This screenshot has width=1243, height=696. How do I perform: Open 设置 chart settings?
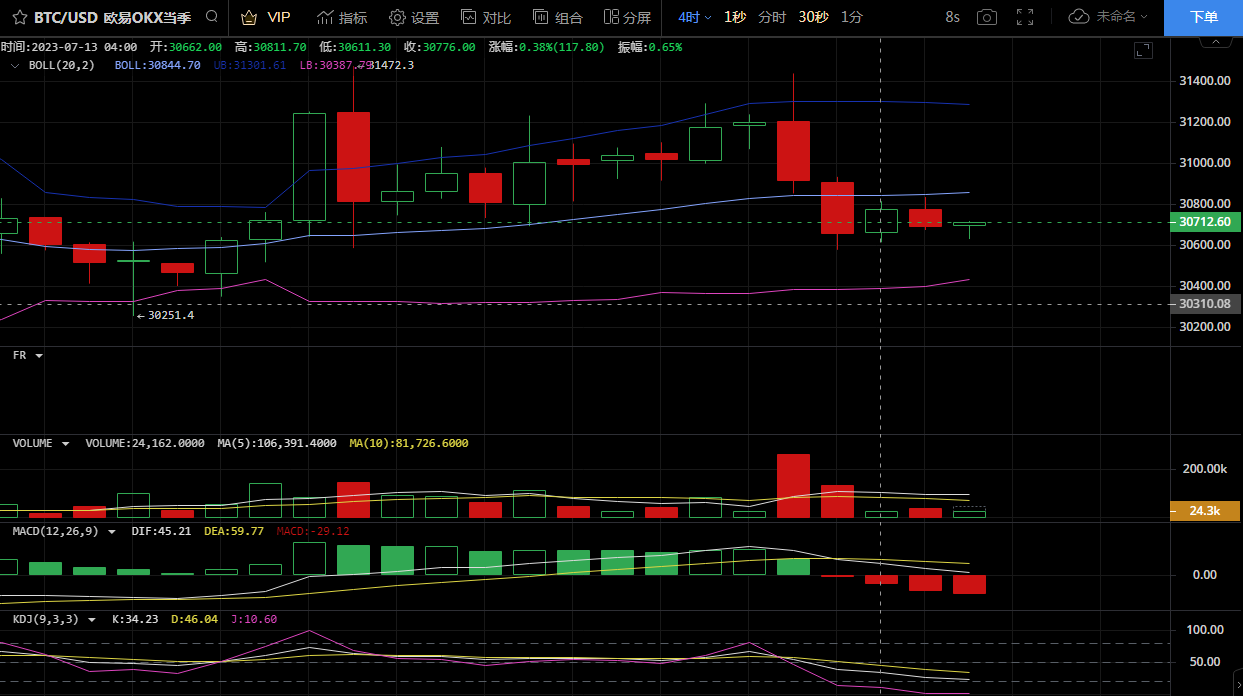(414, 17)
